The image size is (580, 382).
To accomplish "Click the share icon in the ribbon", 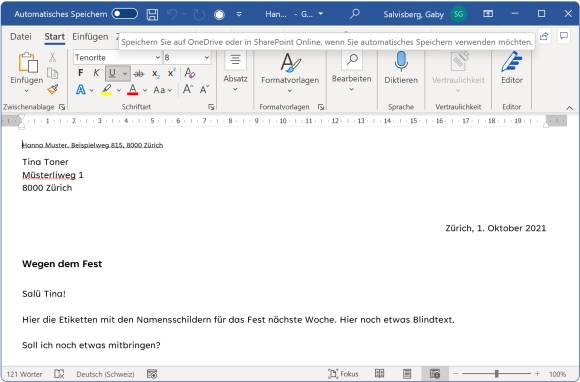I will [x=544, y=36].
